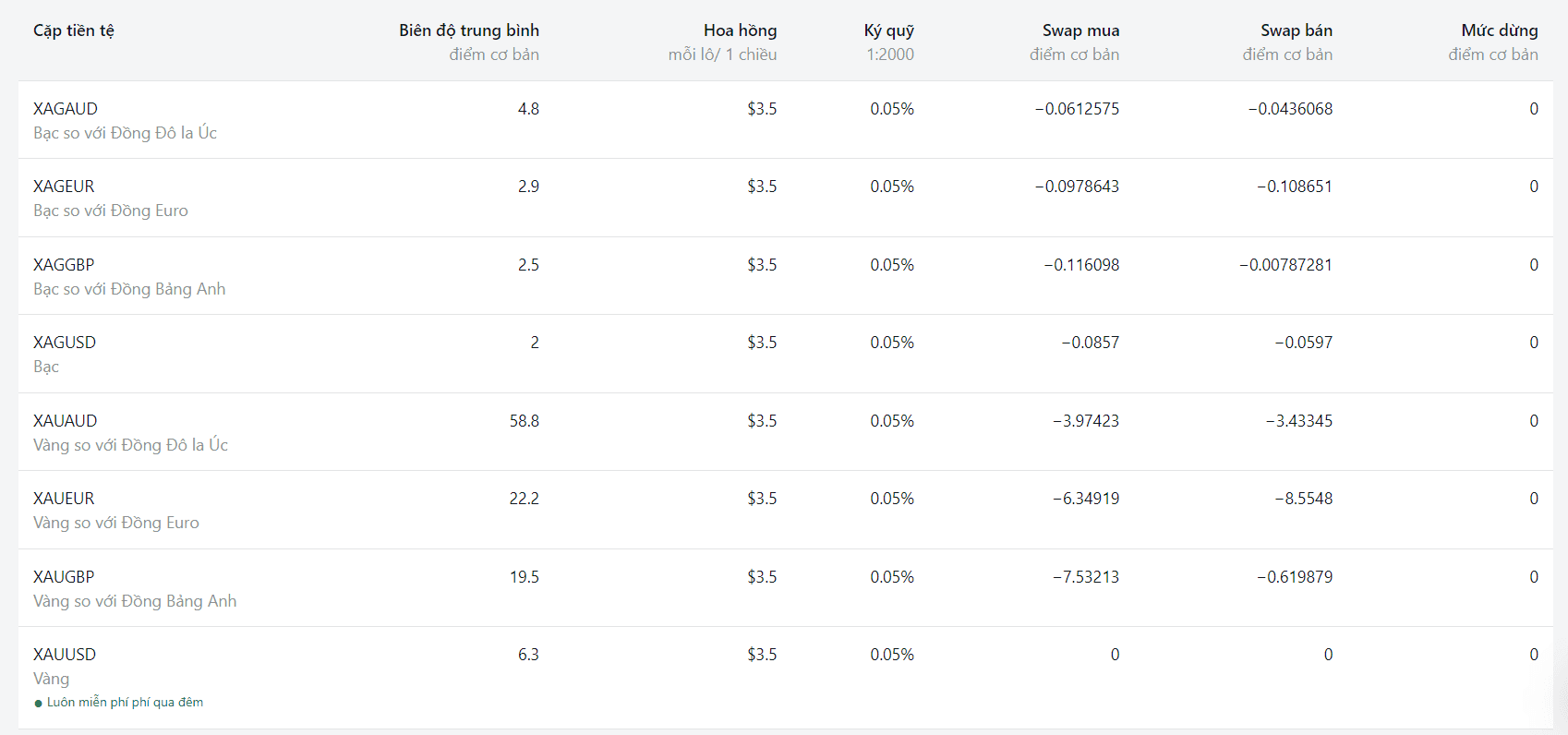Click XAUUSD average spread value 6.3

528,655
